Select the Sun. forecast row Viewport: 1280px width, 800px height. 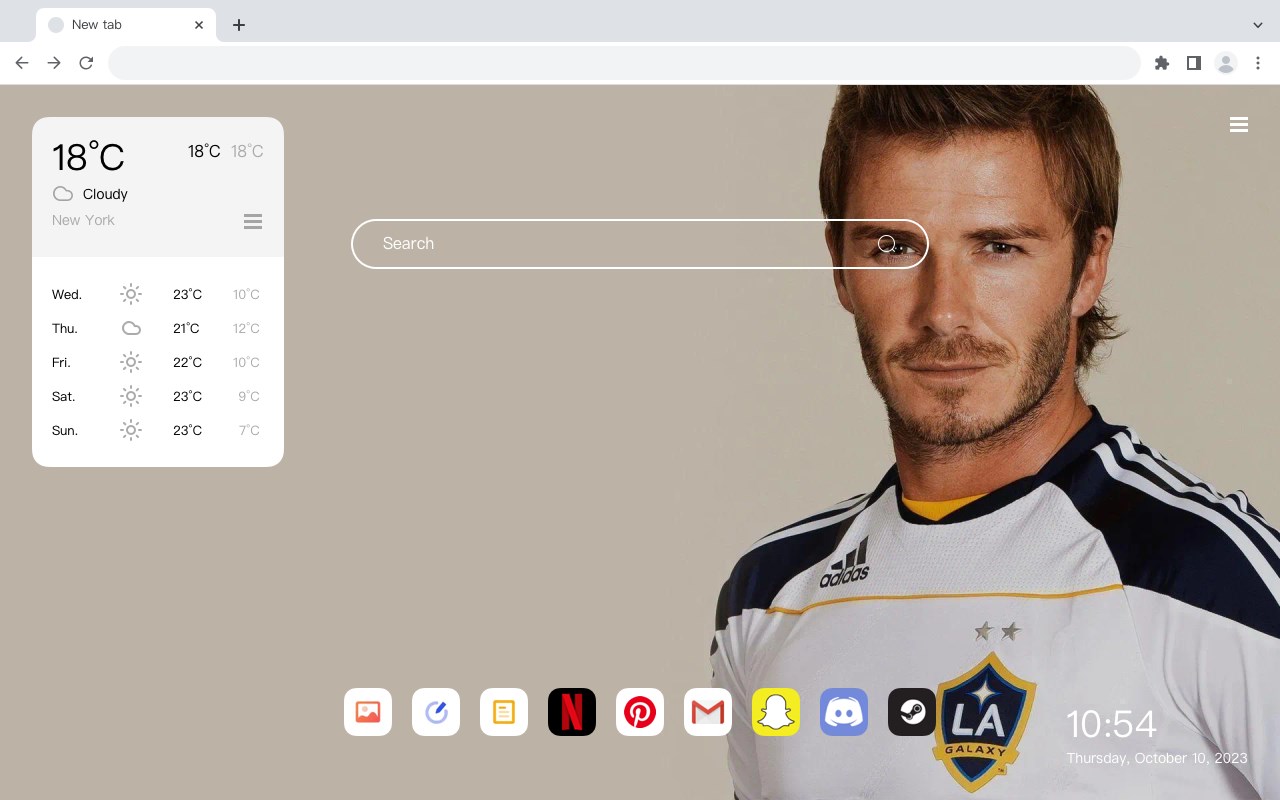click(x=157, y=430)
